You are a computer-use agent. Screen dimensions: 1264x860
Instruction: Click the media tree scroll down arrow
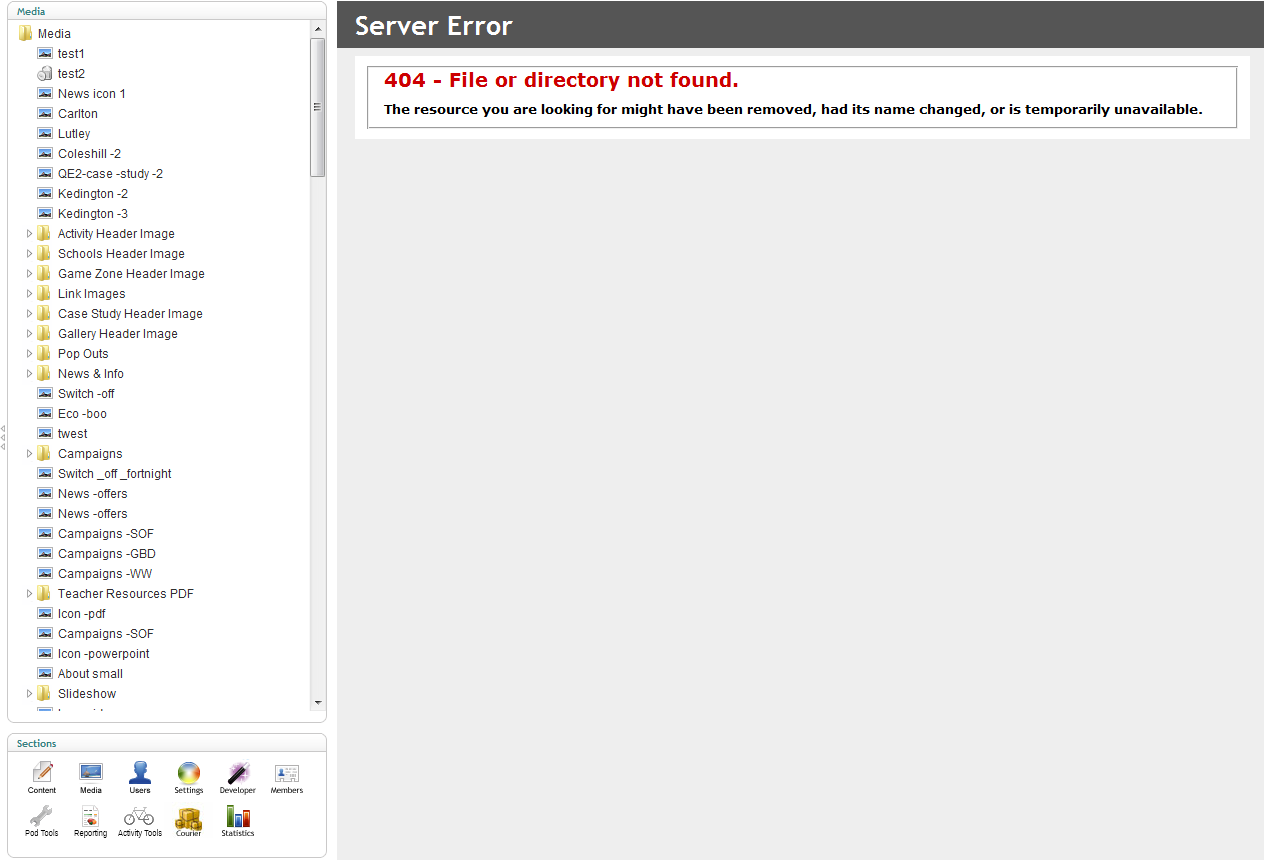(x=318, y=703)
